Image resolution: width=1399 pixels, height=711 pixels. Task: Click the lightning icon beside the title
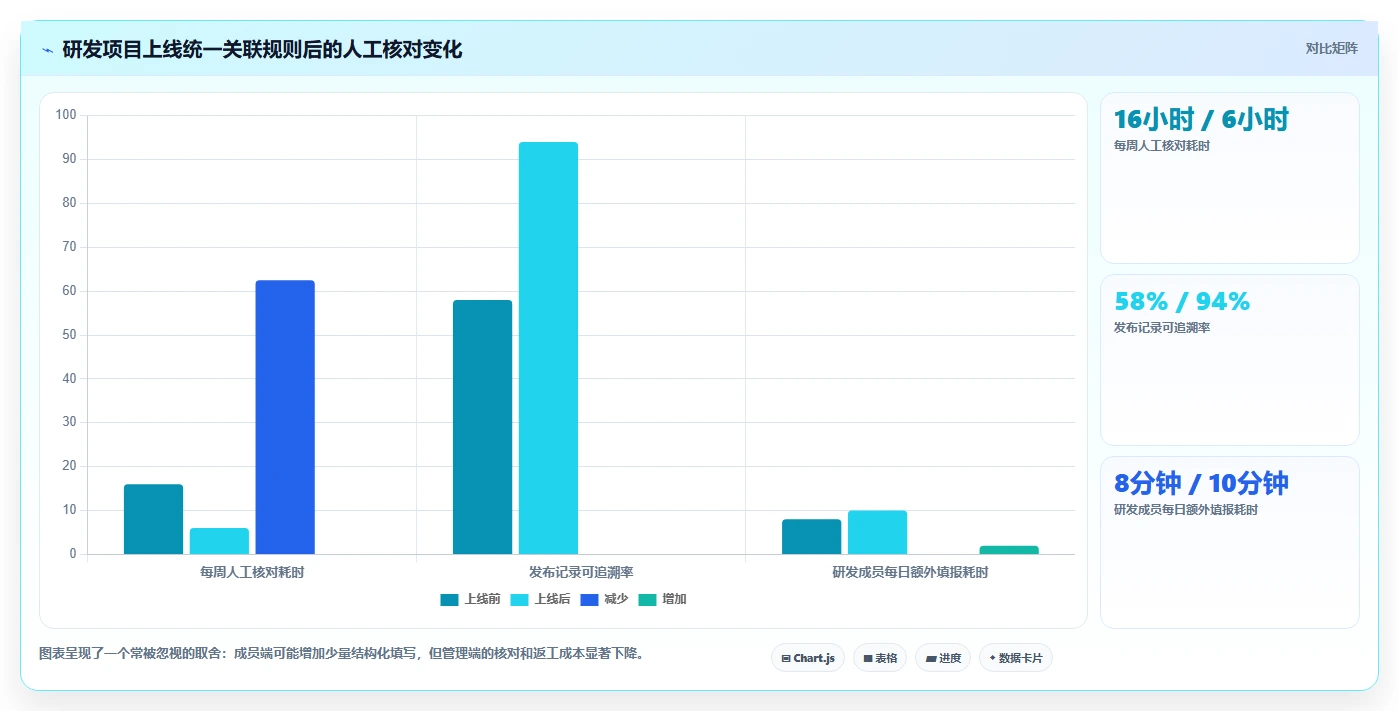pyautogui.click(x=47, y=50)
